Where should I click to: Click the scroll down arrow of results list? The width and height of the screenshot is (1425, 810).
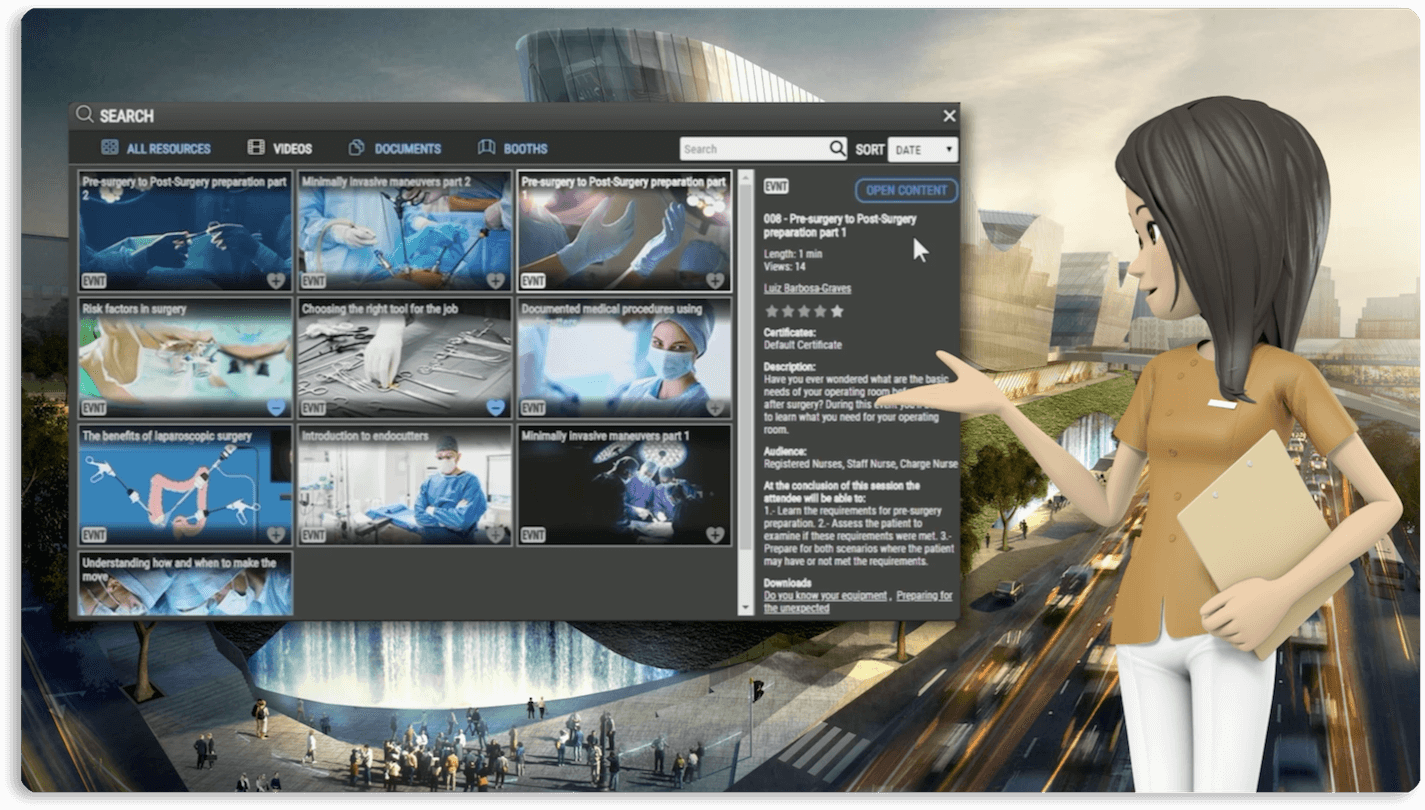point(745,607)
